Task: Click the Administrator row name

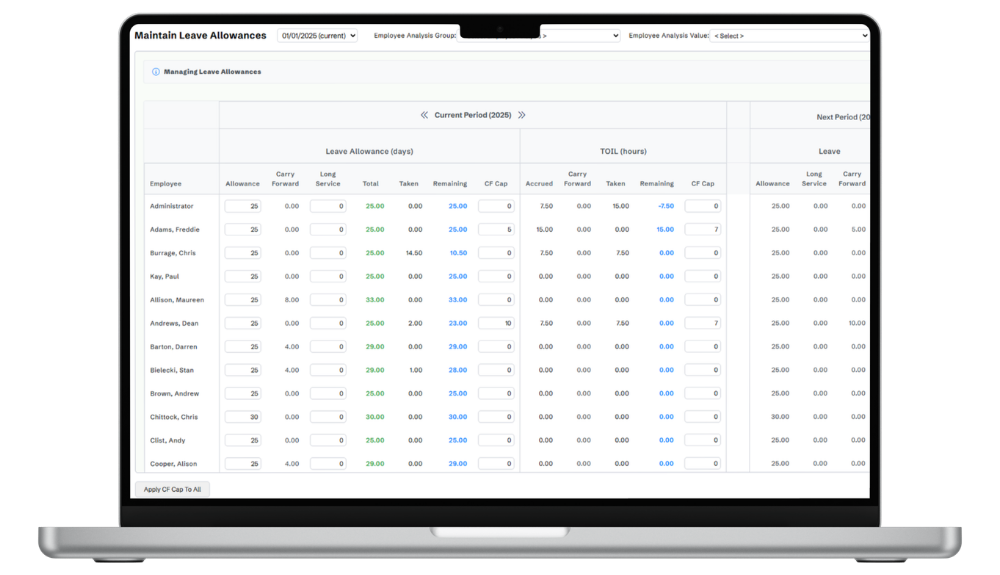Action: pos(172,207)
